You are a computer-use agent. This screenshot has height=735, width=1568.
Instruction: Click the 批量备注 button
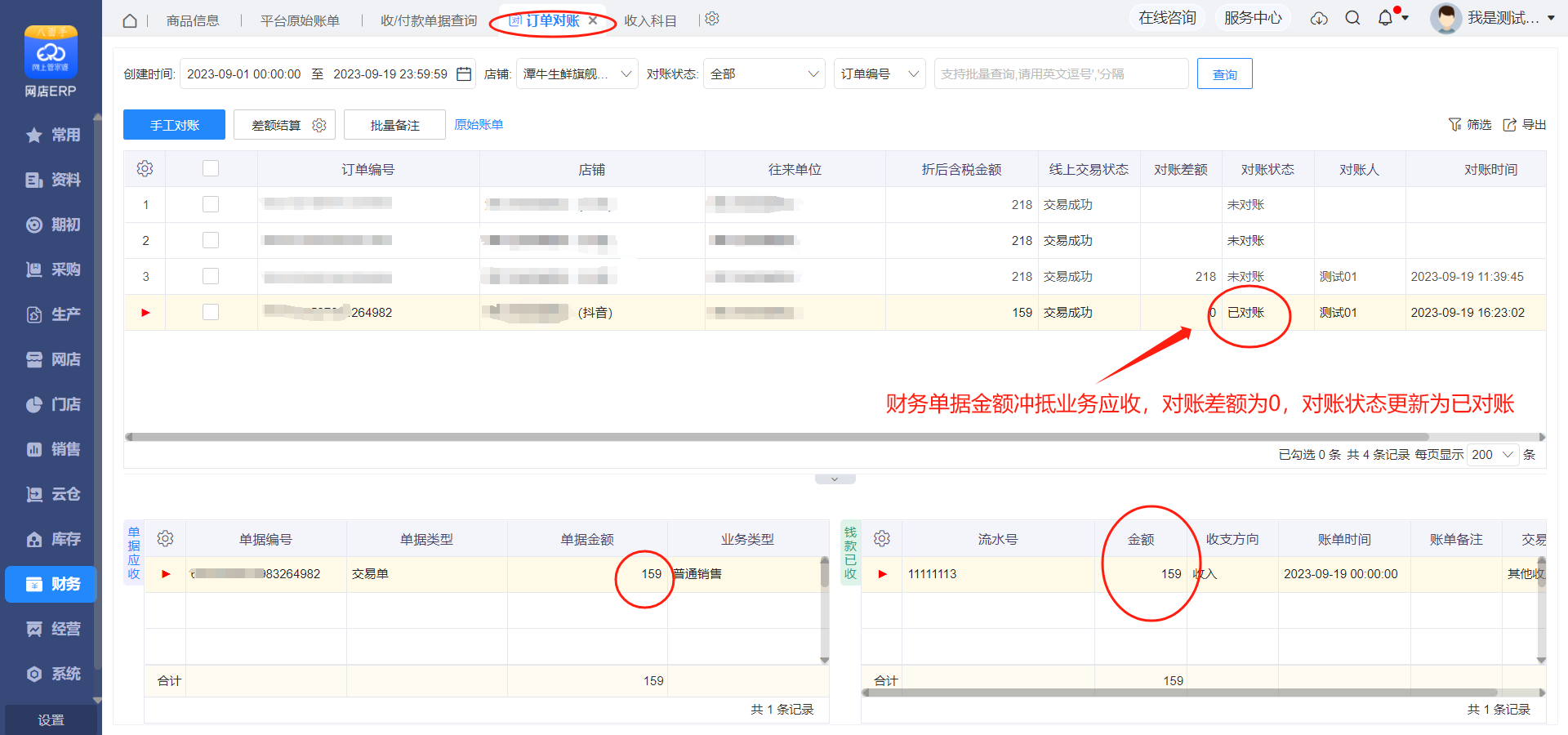tap(394, 125)
